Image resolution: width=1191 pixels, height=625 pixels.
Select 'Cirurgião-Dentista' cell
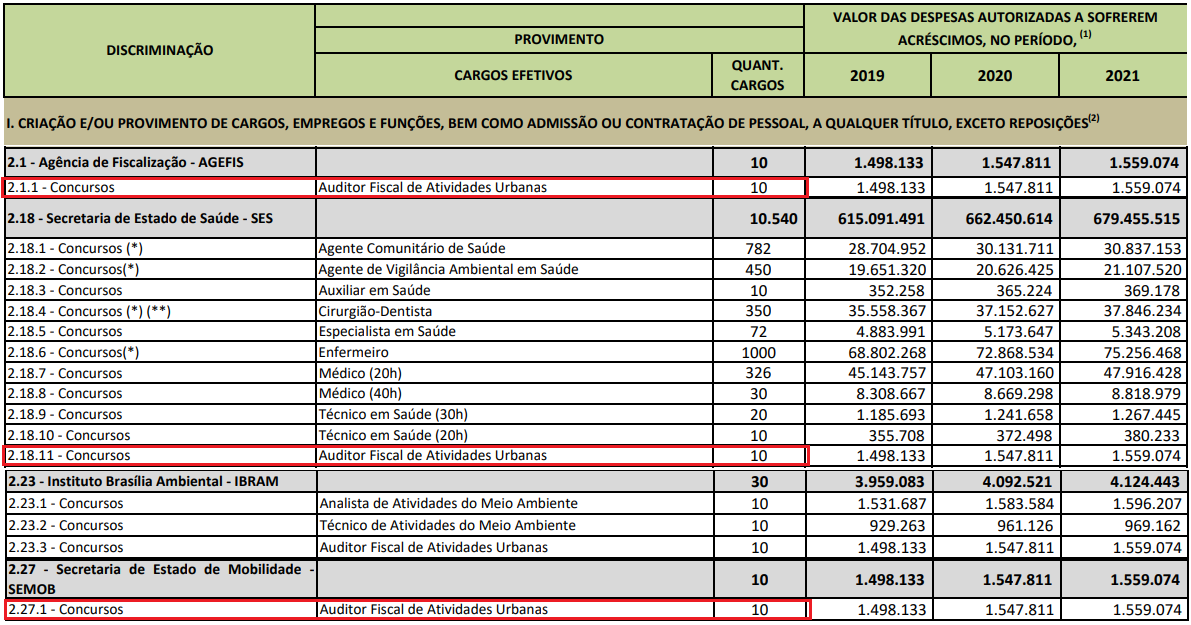pos(375,311)
